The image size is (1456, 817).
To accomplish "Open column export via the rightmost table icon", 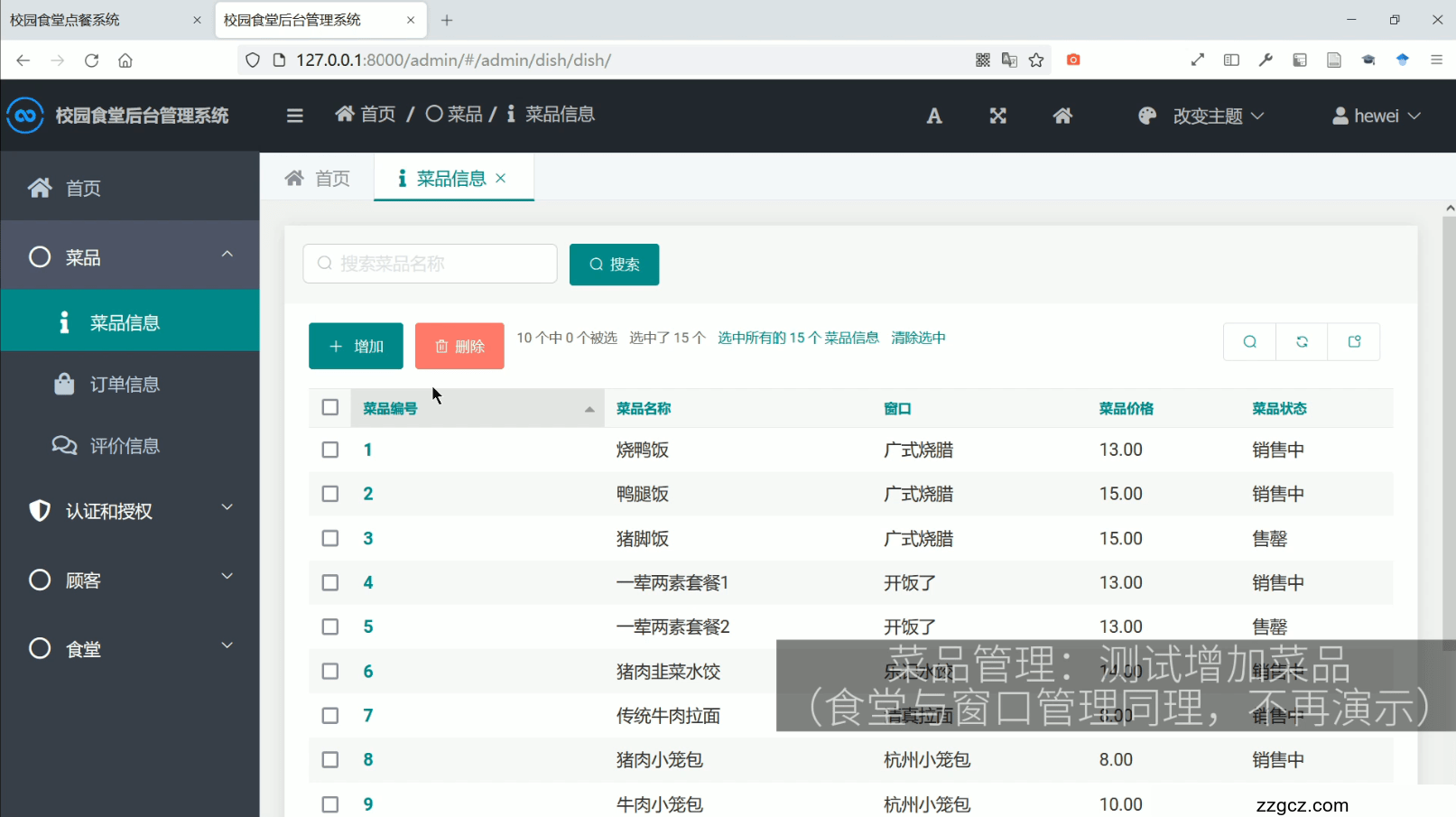I will pyautogui.click(x=1353, y=341).
